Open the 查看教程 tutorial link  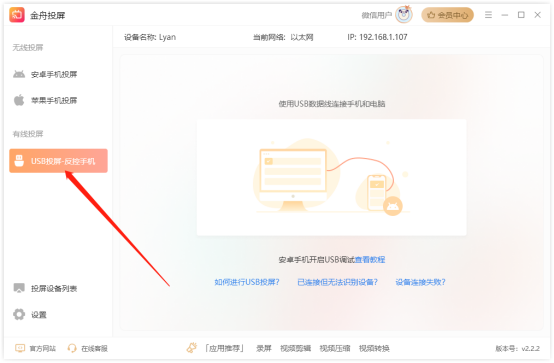[370, 260]
